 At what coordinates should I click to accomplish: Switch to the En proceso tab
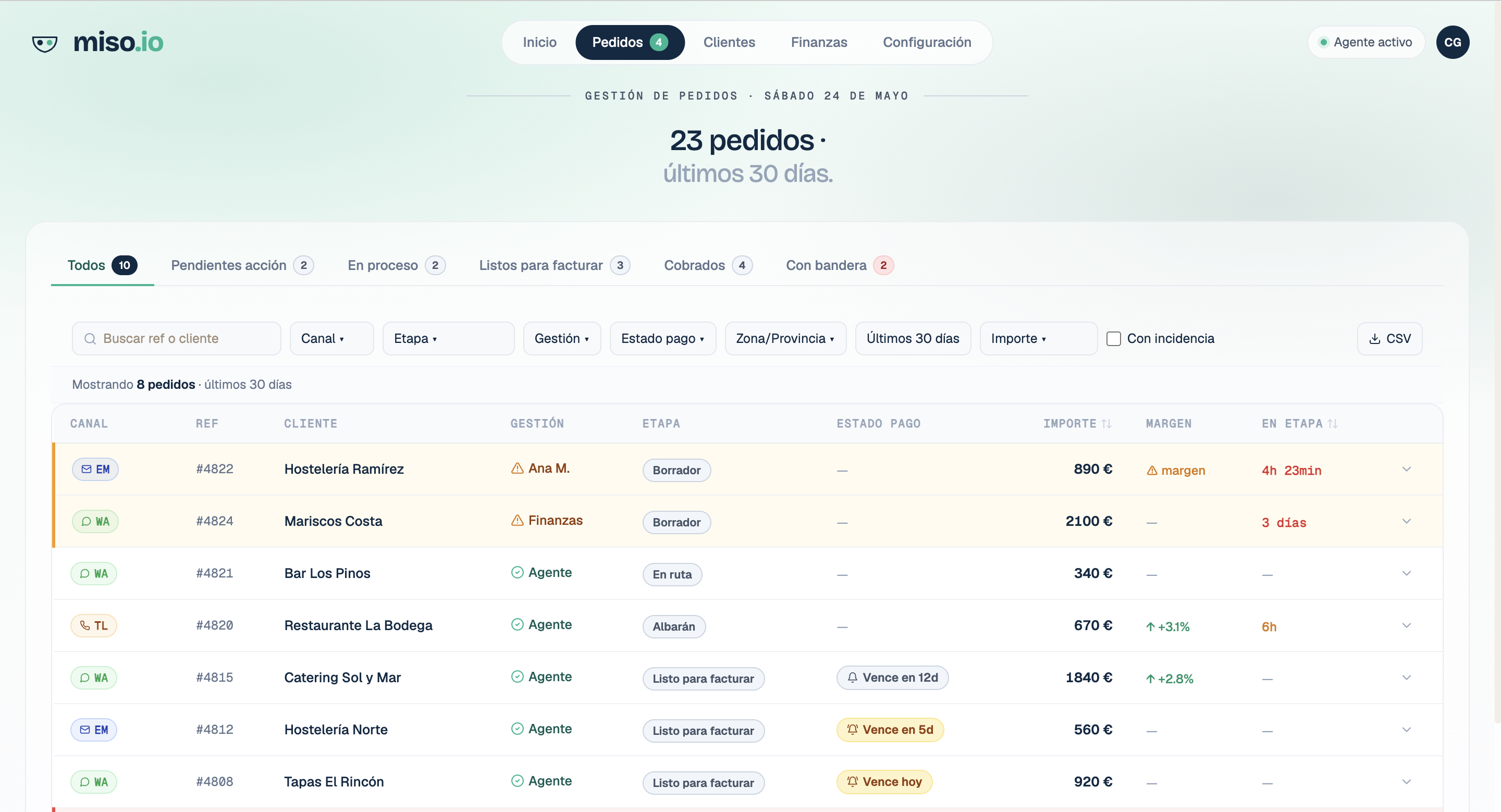[396, 265]
